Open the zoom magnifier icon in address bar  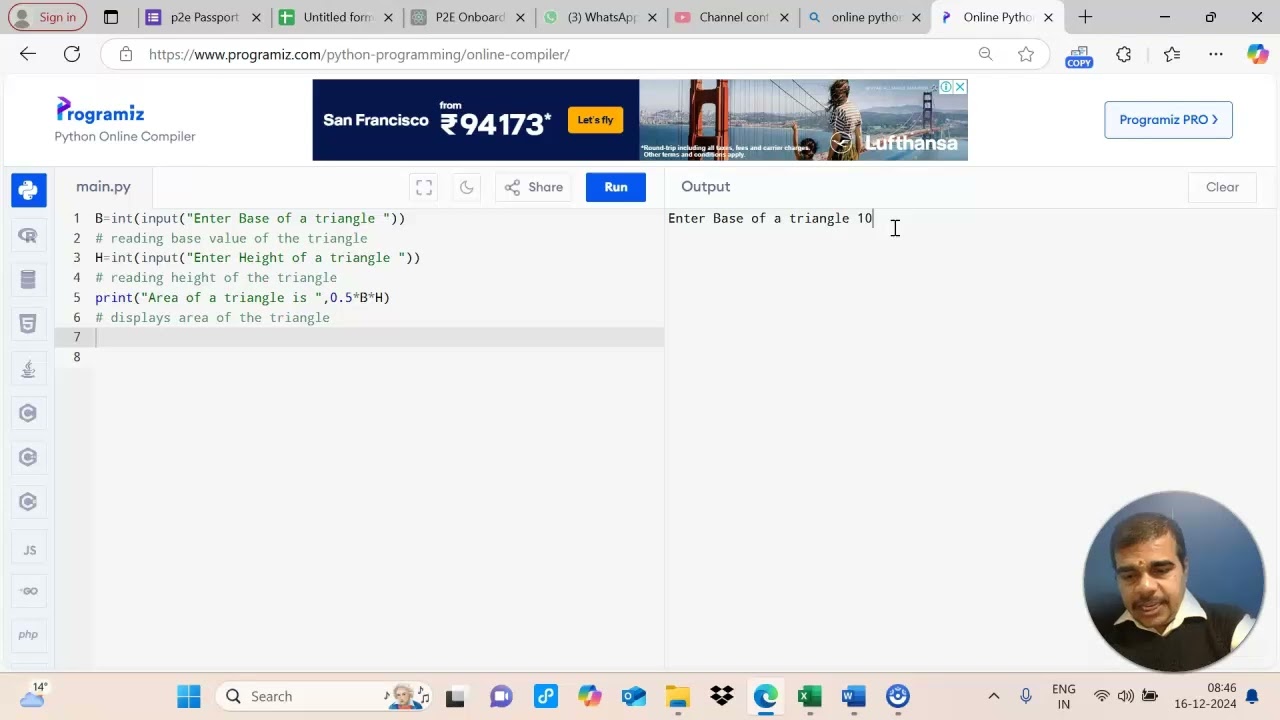[x=985, y=54]
